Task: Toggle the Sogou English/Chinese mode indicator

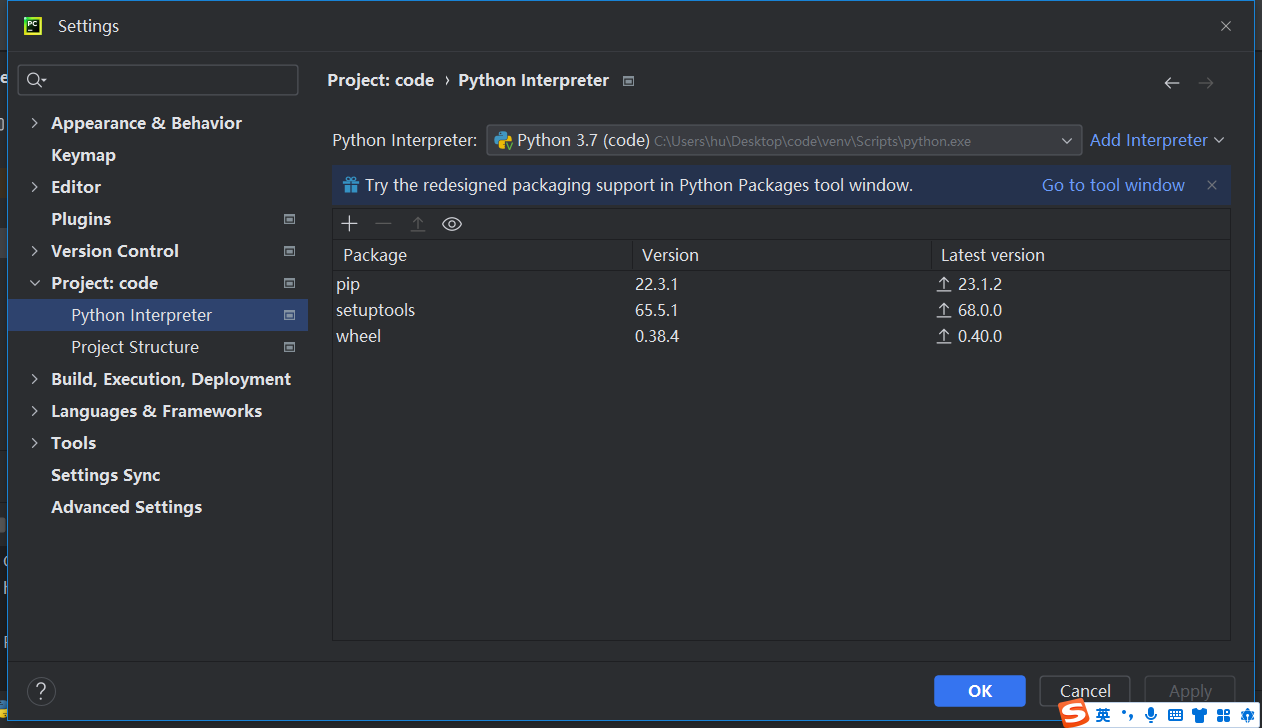Action: click(1103, 715)
